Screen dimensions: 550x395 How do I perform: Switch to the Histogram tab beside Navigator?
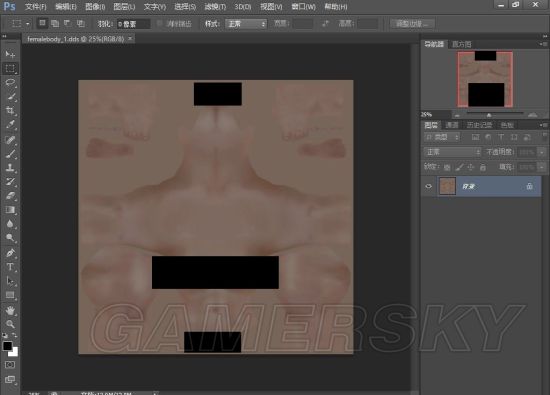coord(462,44)
